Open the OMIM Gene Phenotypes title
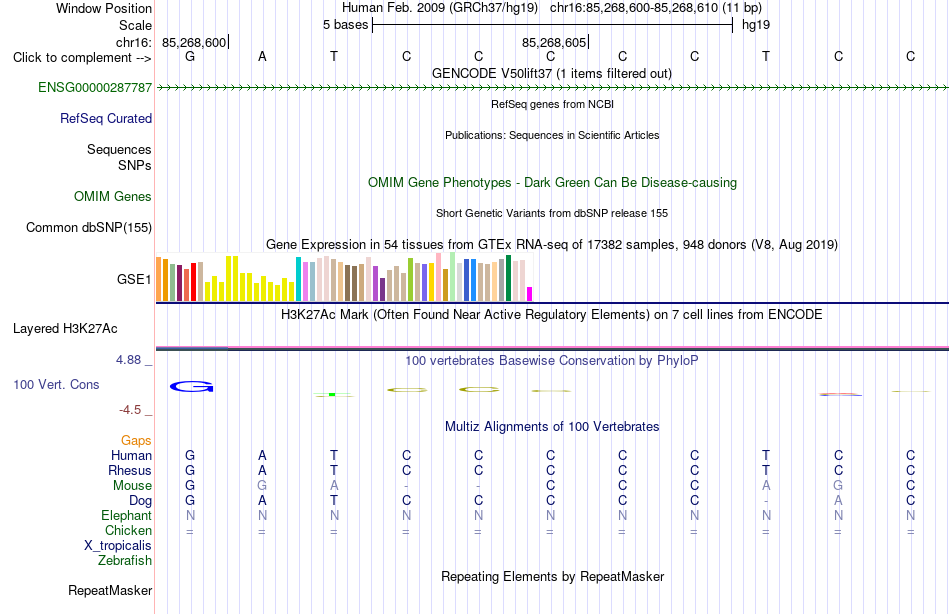 pyautogui.click(x=552, y=182)
